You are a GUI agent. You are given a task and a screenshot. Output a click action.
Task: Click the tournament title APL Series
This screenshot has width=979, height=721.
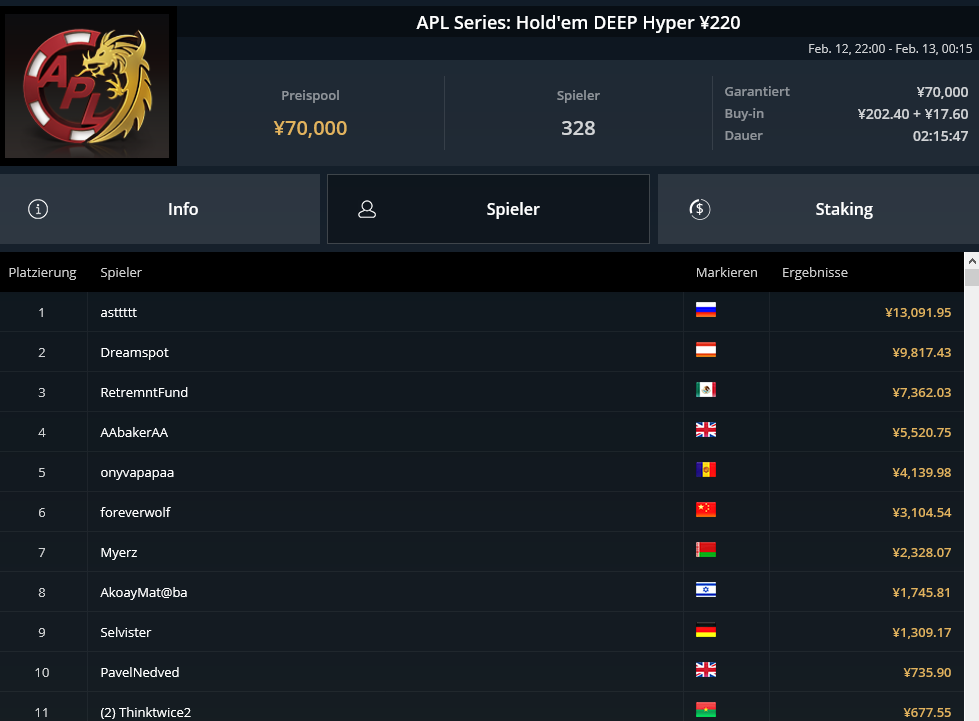click(578, 23)
